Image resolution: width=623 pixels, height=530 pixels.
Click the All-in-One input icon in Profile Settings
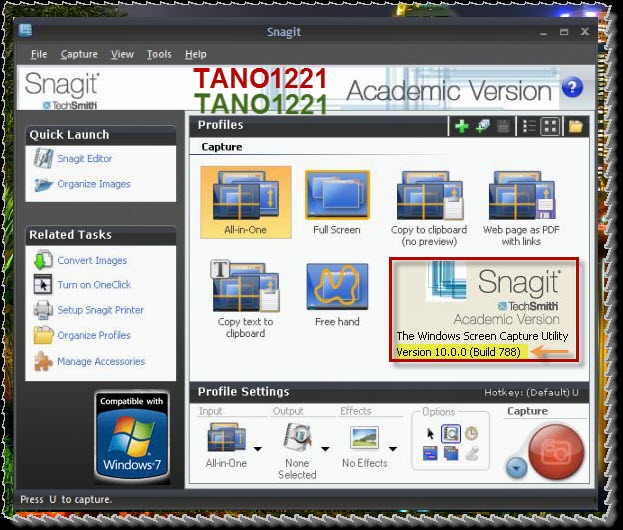pyautogui.click(x=226, y=437)
